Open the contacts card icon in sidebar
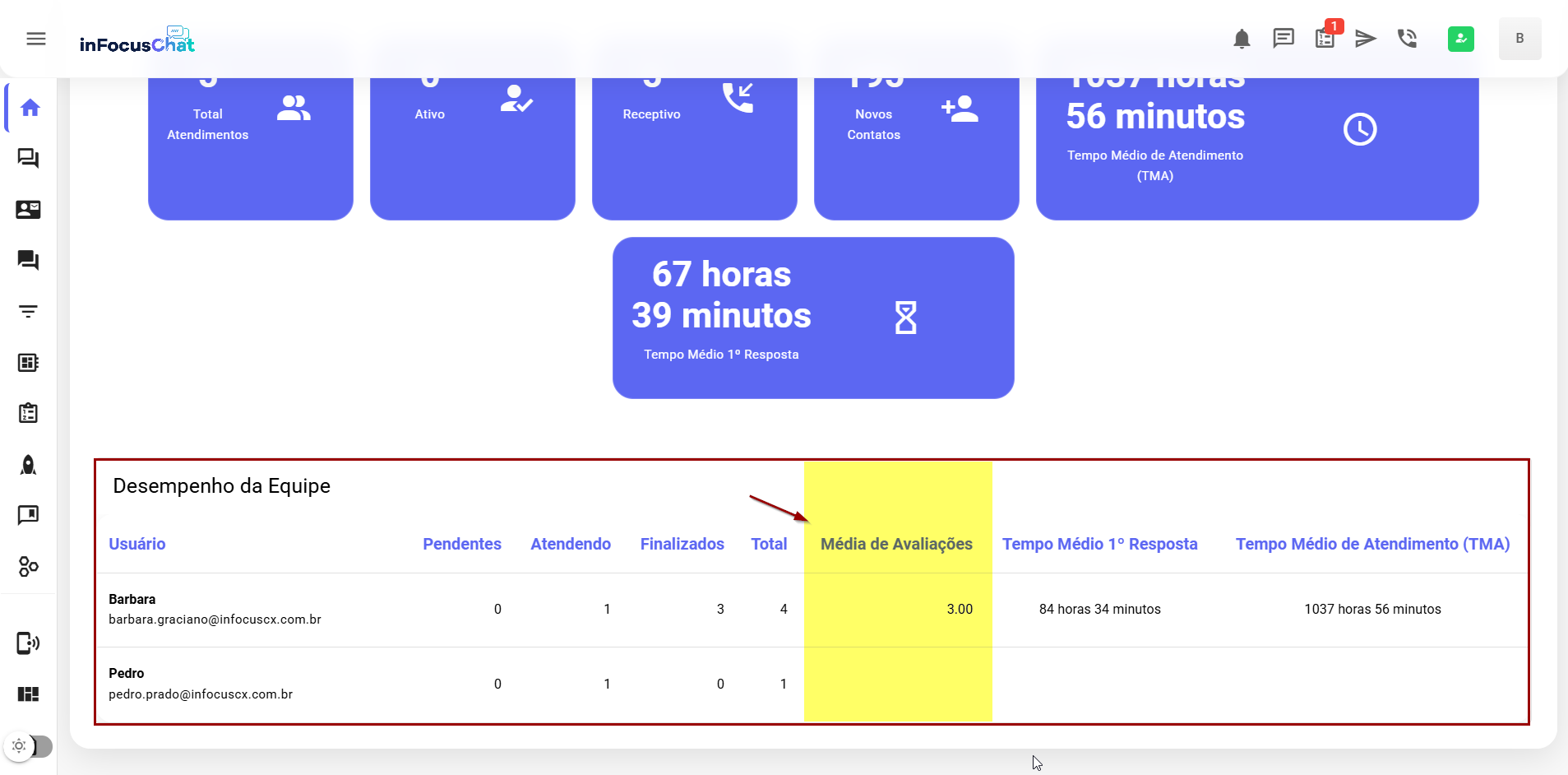The width and height of the screenshot is (1568, 775). point(29,210)
